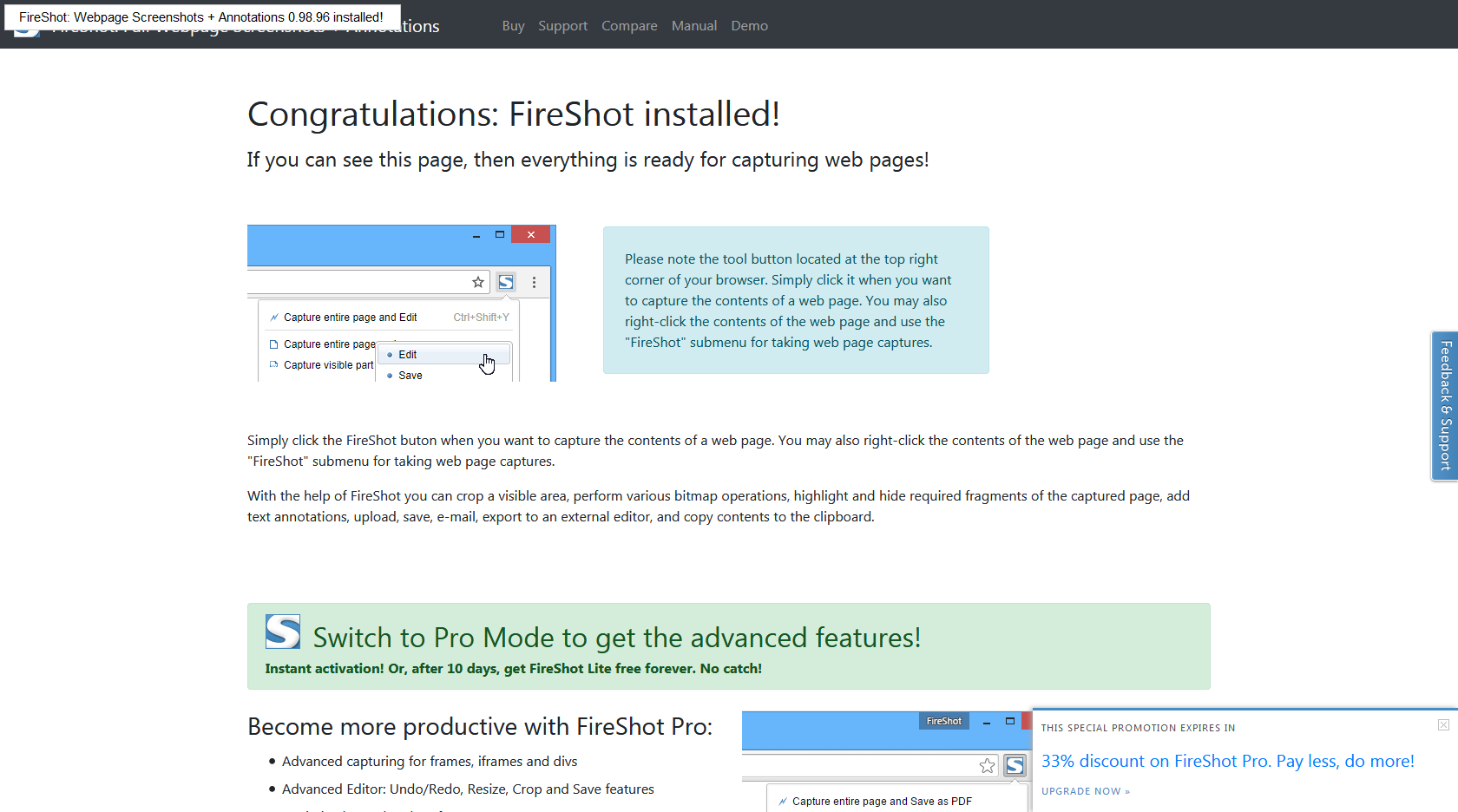Click the FireShot S icon in the upper illustration
1458x812 pixels.
pyautogui.click(x=506, y=282)
